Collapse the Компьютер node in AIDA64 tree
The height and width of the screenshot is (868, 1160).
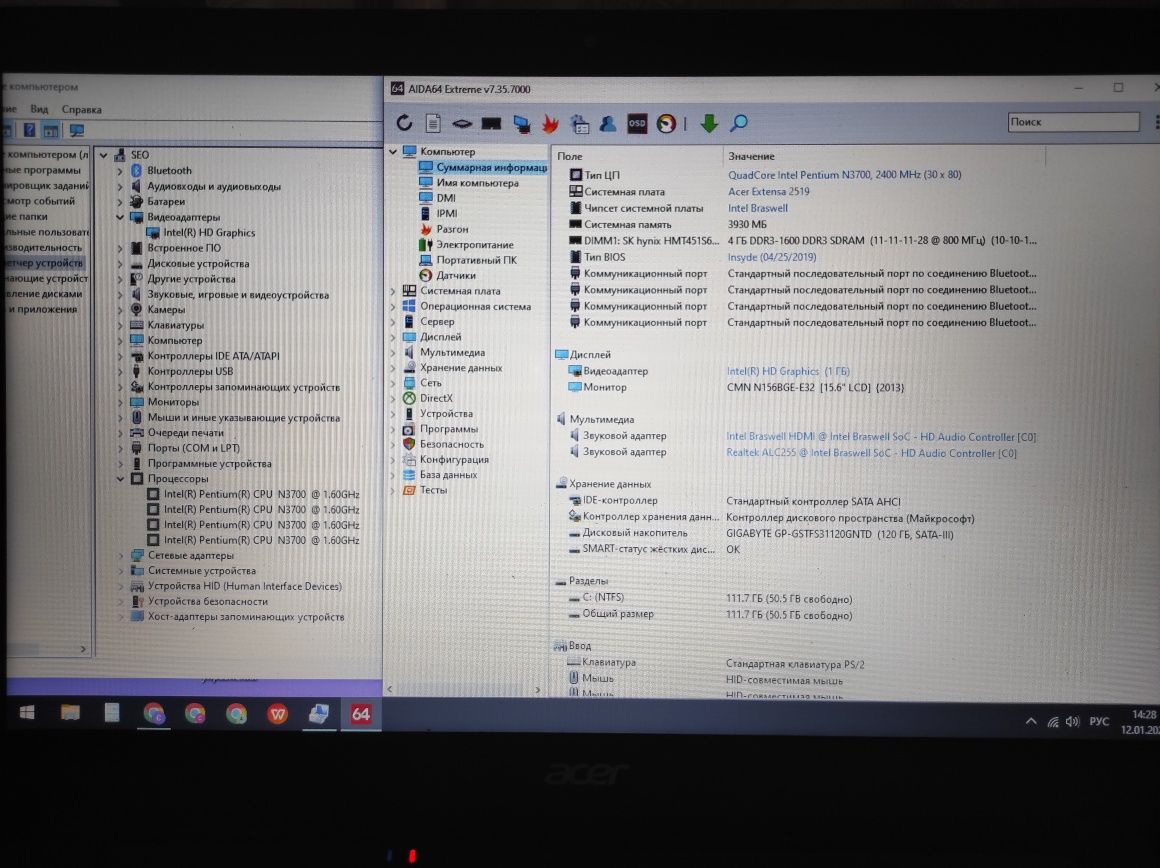393,152
